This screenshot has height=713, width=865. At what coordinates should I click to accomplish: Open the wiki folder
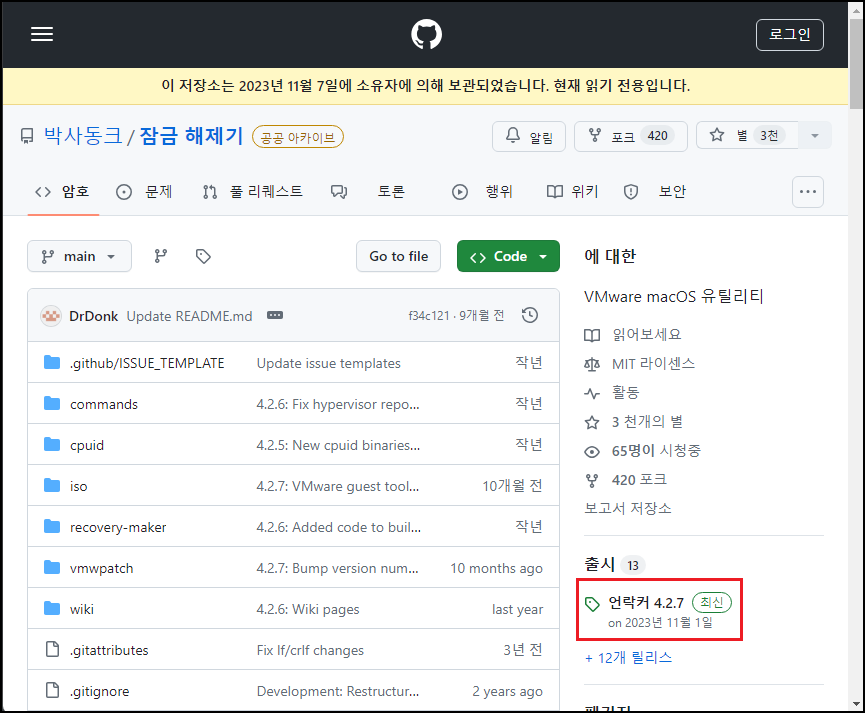pyautogui.click(x=82, y=609)
